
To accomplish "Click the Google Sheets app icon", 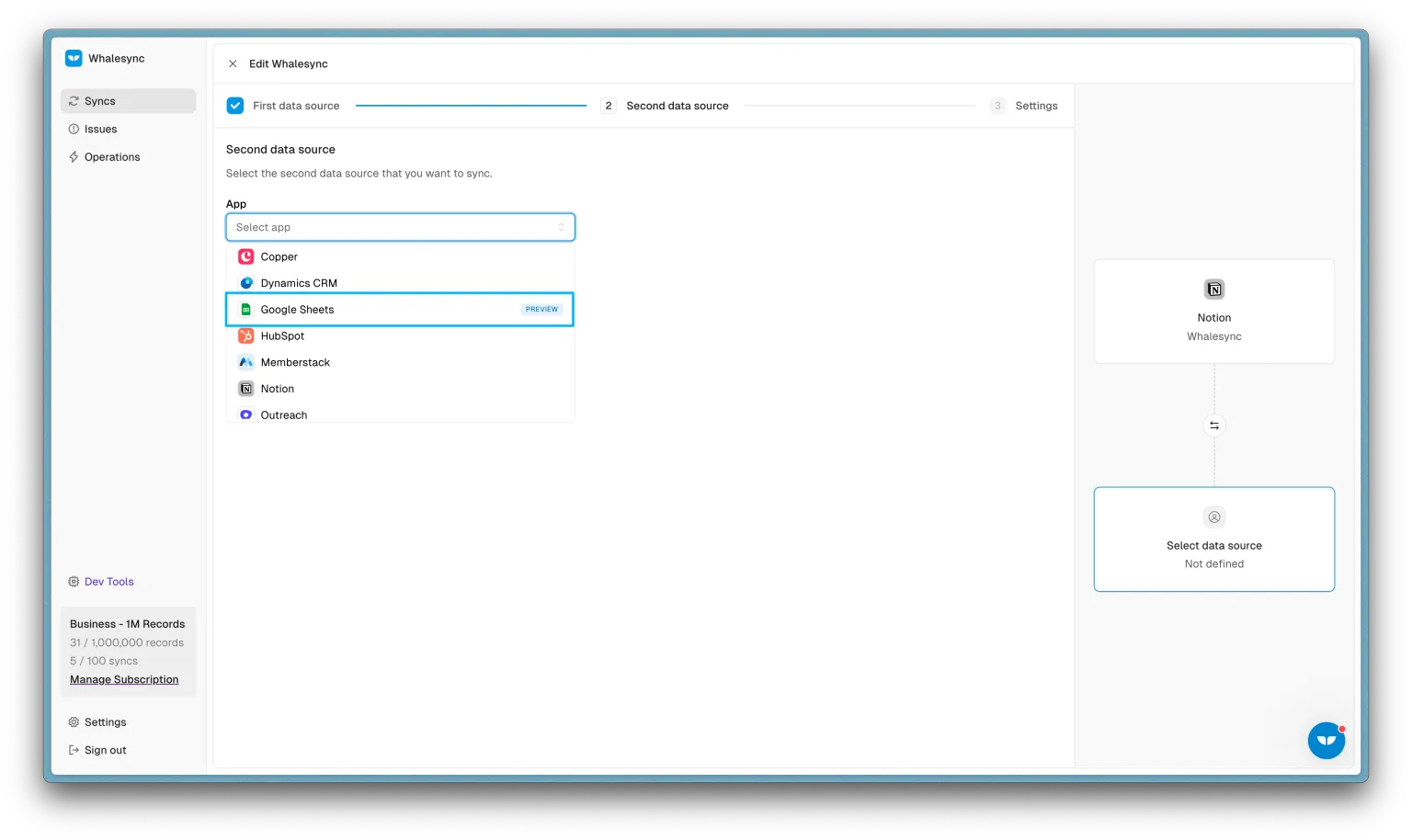I will 245,310.
